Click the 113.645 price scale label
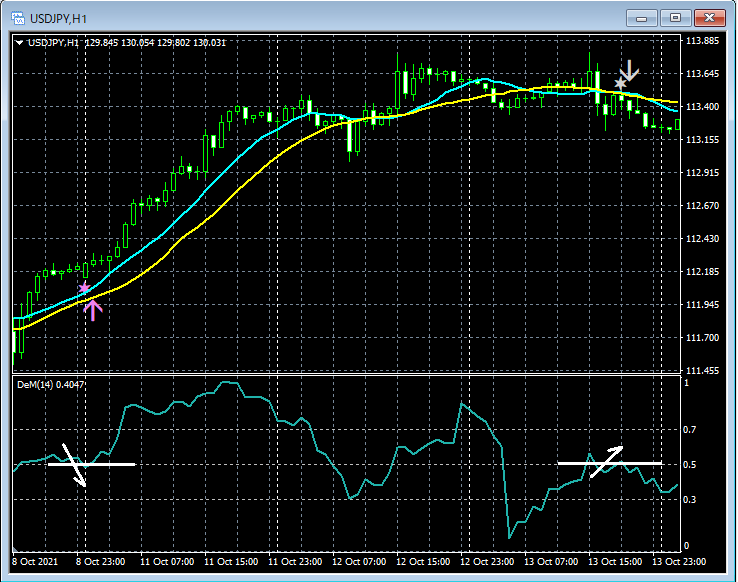Screen dimensions: 738x582 (x=702, y=74)
